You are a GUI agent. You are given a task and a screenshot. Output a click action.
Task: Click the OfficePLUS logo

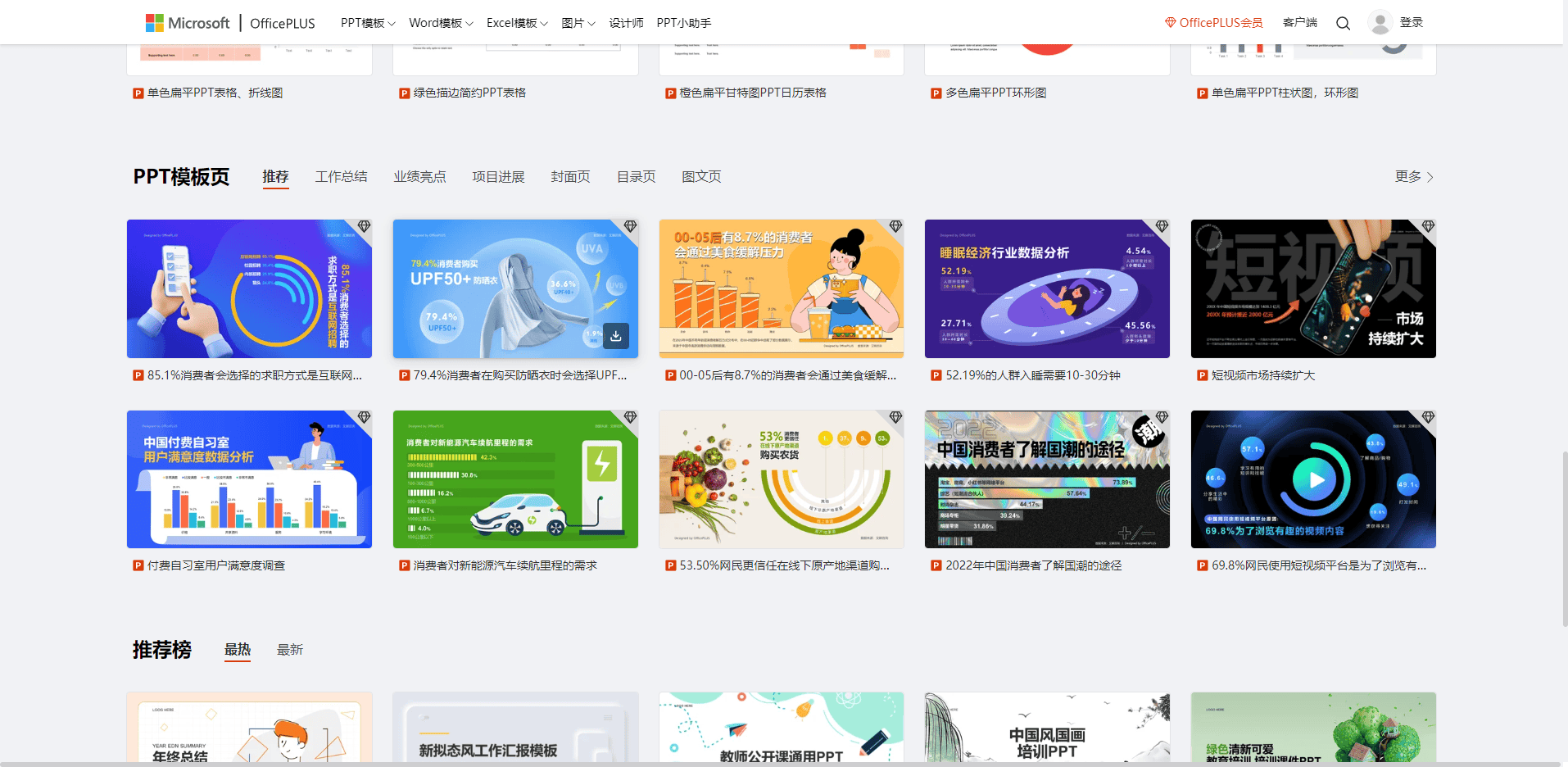pos(283,22)
